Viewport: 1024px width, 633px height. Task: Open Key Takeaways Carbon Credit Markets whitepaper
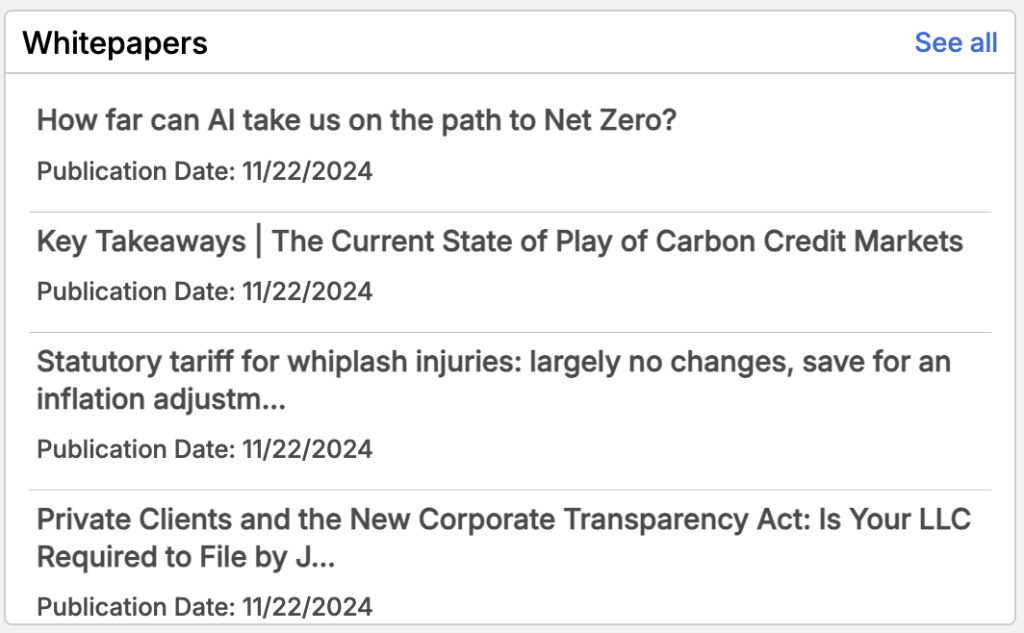tap(499, 241)
